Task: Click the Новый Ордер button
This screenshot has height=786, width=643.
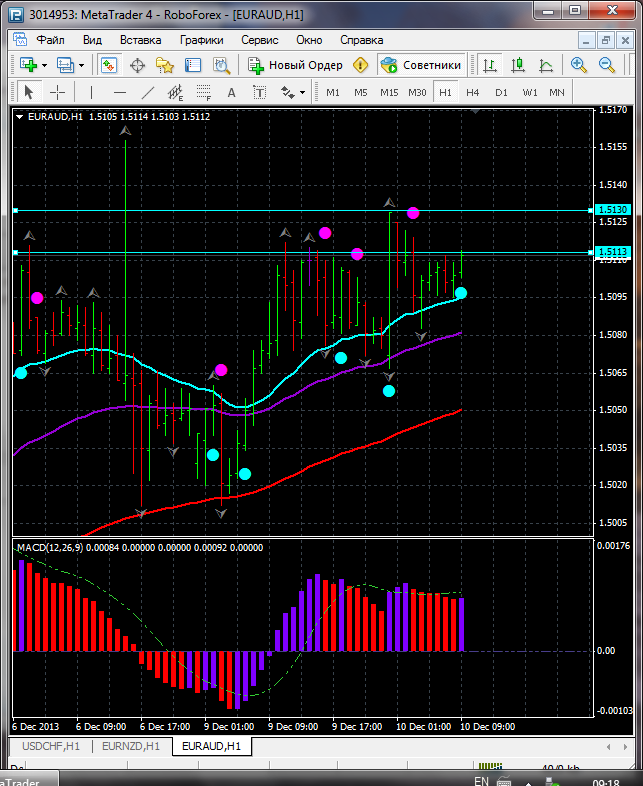Action: point(296,65)
